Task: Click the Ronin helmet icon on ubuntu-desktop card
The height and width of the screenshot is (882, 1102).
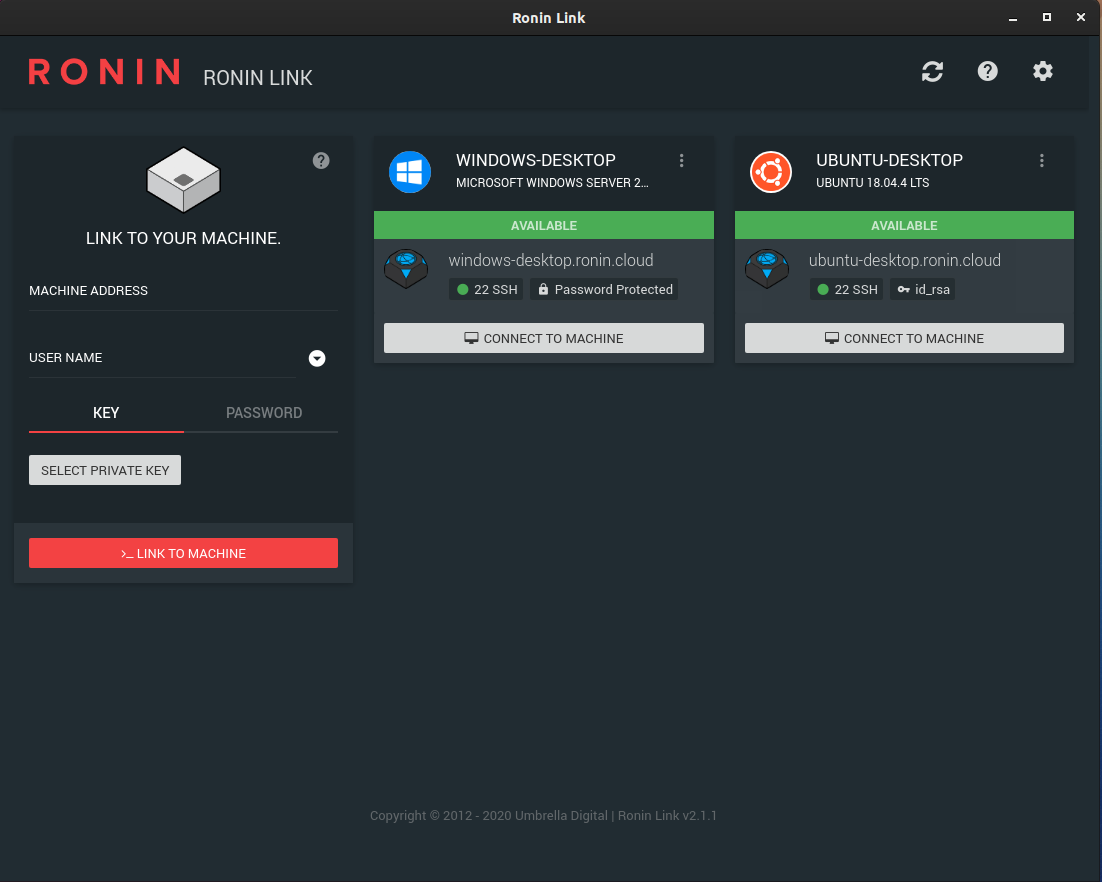Action: click(x=767, y=268)
